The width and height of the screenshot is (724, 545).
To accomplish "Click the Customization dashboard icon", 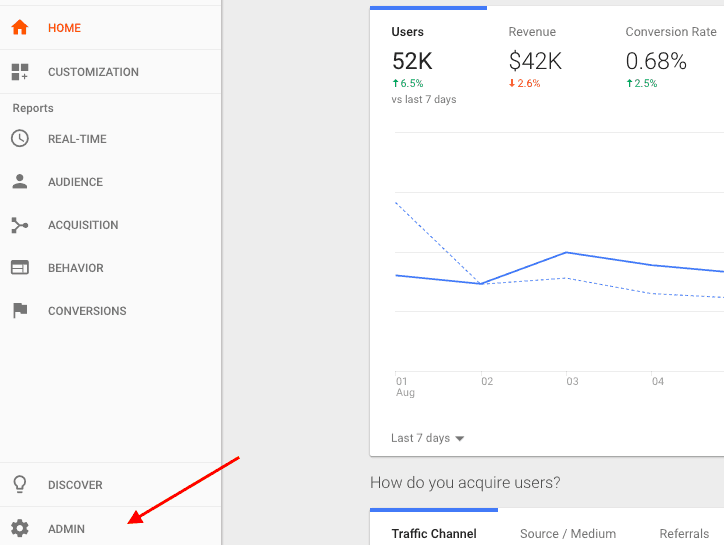I will (x=20, y=72).
